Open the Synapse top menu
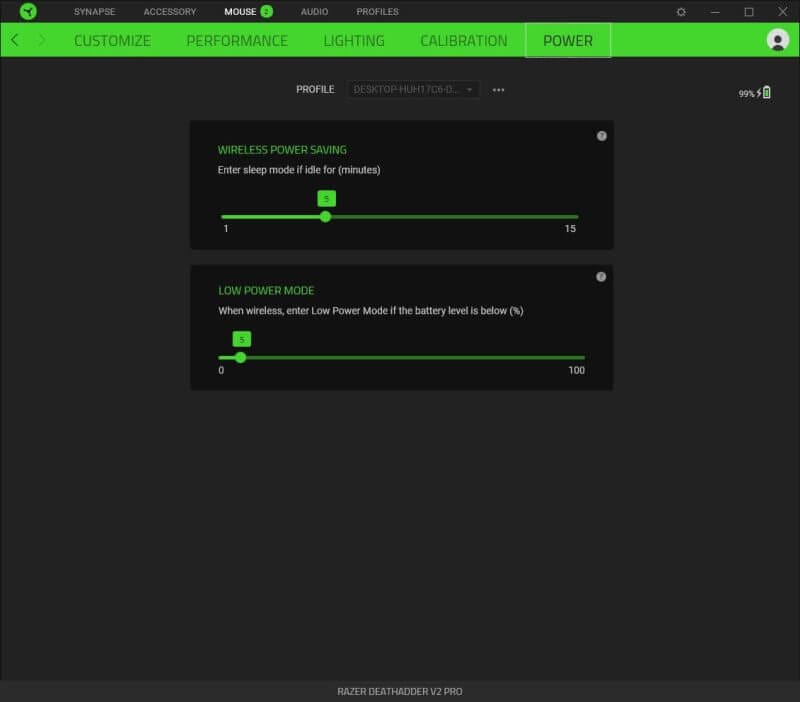Viewport: 800px width, 702px height. (94, 12)
